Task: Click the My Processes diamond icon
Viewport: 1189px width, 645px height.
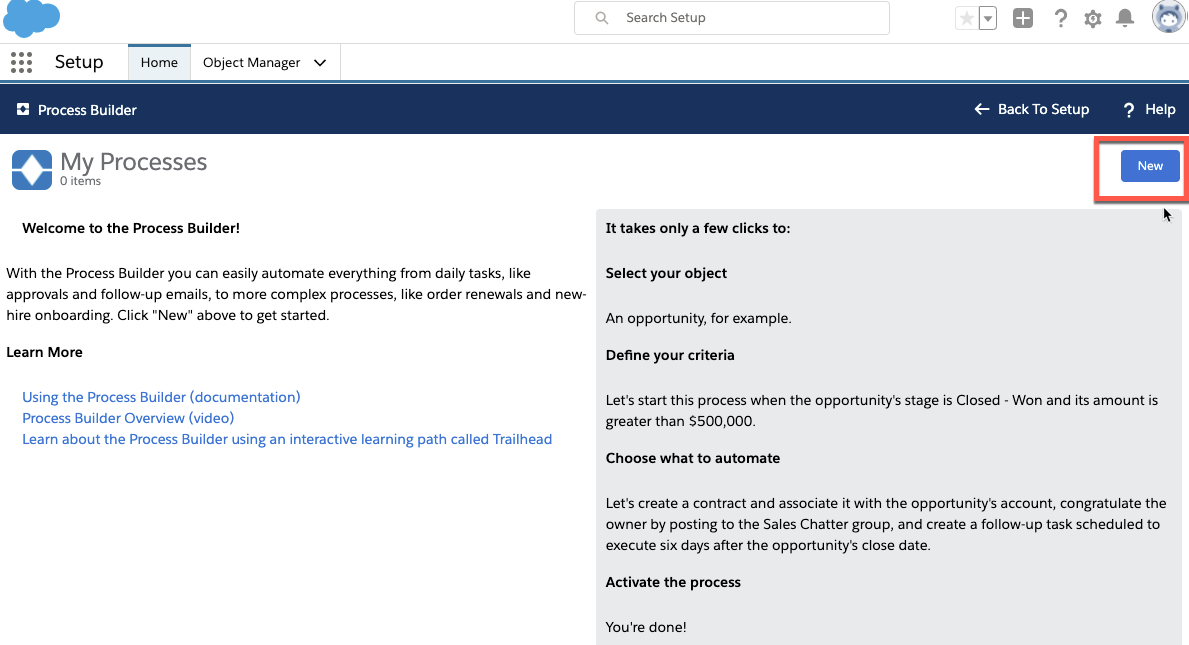Action: (x=32, y=169)
